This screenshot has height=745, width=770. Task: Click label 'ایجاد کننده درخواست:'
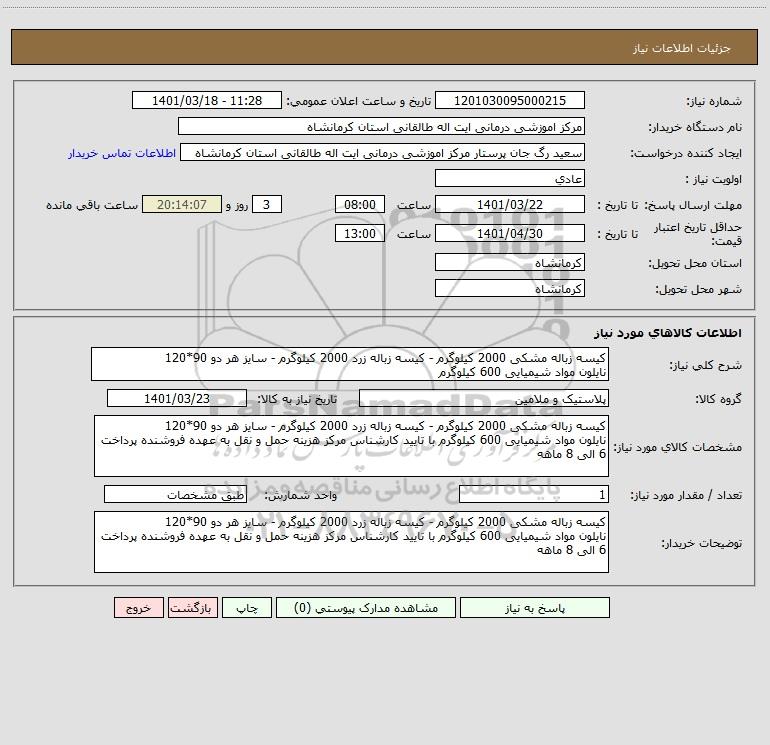[686, 154]
